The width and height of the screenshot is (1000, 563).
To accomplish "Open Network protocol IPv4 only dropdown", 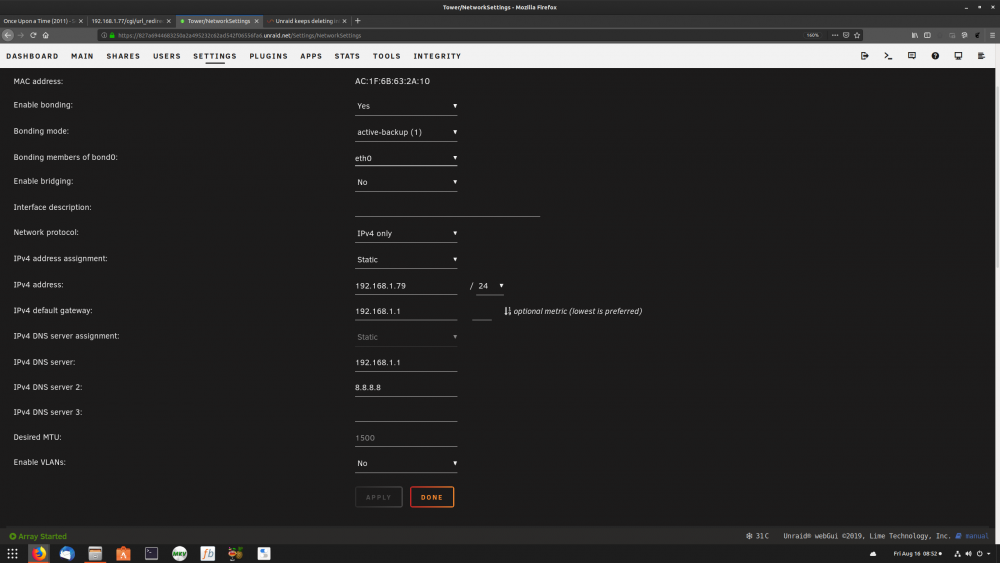I will tap(406, 233).
